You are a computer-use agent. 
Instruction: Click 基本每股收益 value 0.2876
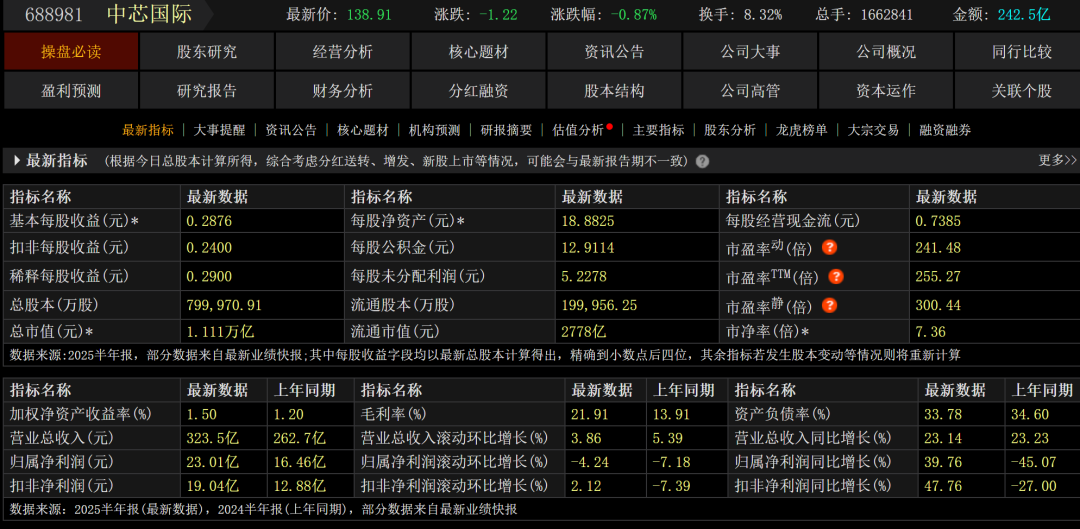click(209, 221)
